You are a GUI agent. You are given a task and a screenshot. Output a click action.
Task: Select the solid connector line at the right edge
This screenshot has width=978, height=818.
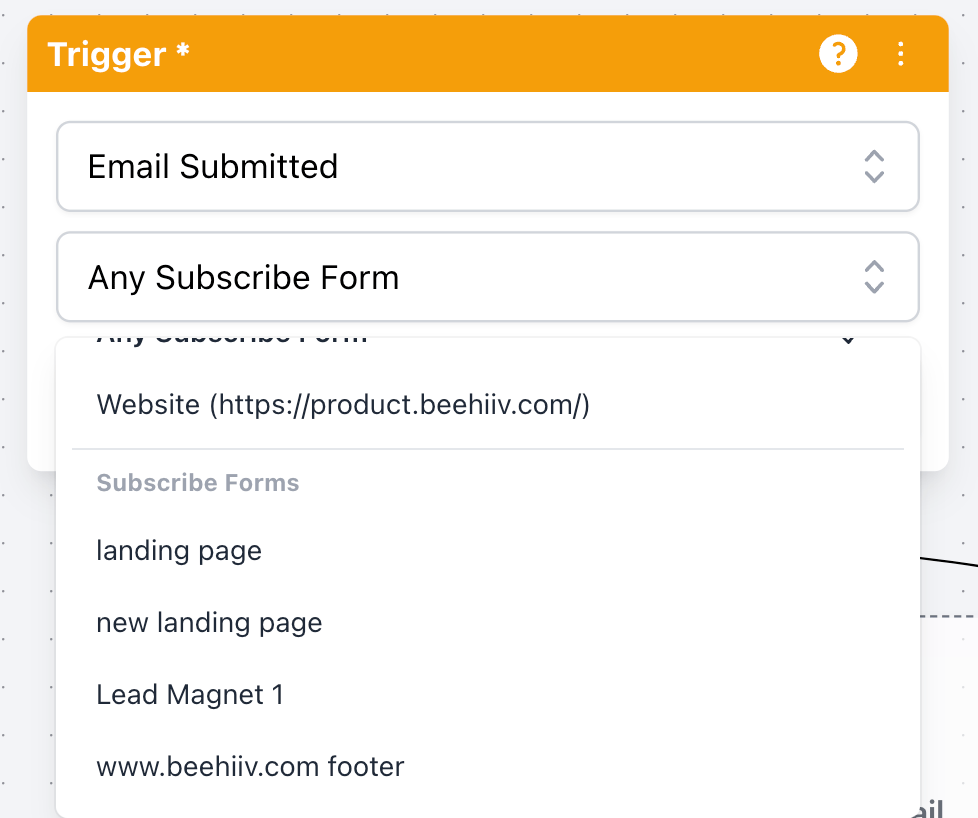pos(949,562)
